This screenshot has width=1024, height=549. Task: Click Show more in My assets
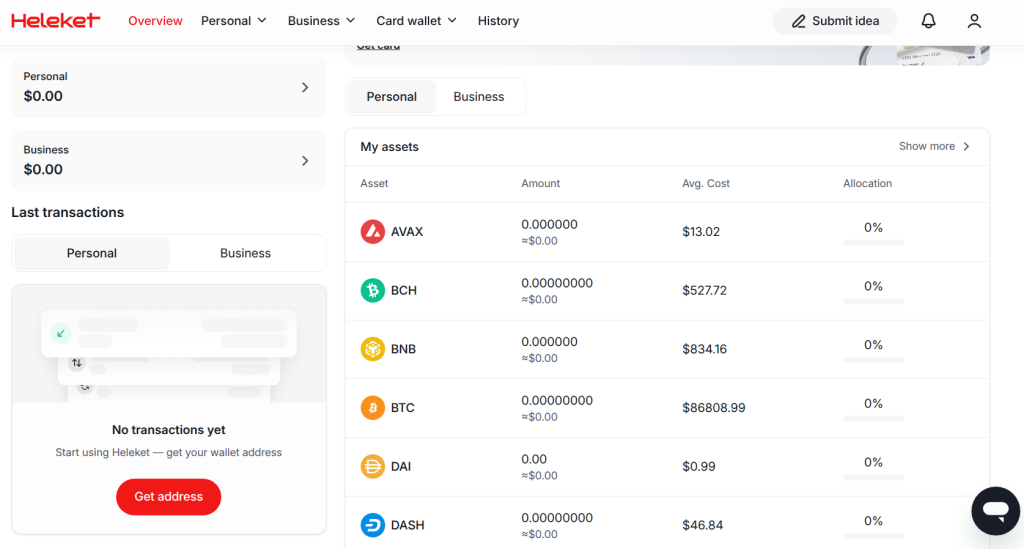(934, 147)
